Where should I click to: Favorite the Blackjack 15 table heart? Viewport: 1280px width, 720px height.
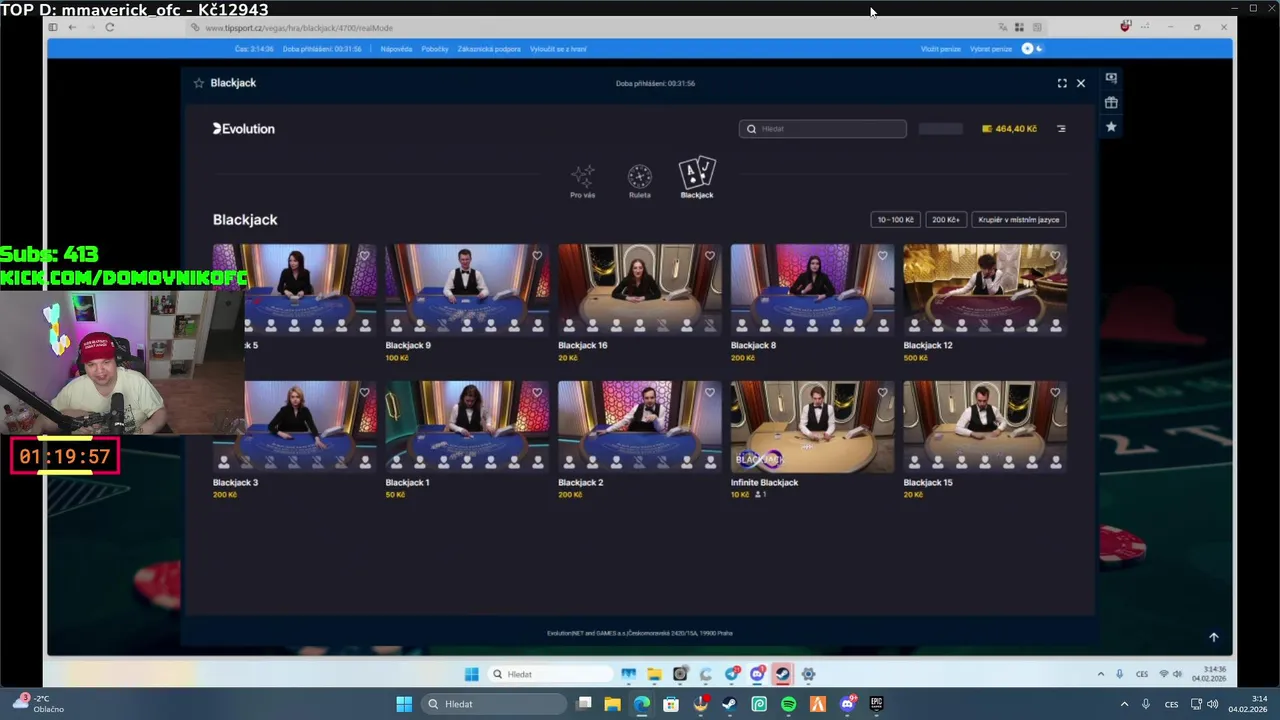(x=1055, y=393)
